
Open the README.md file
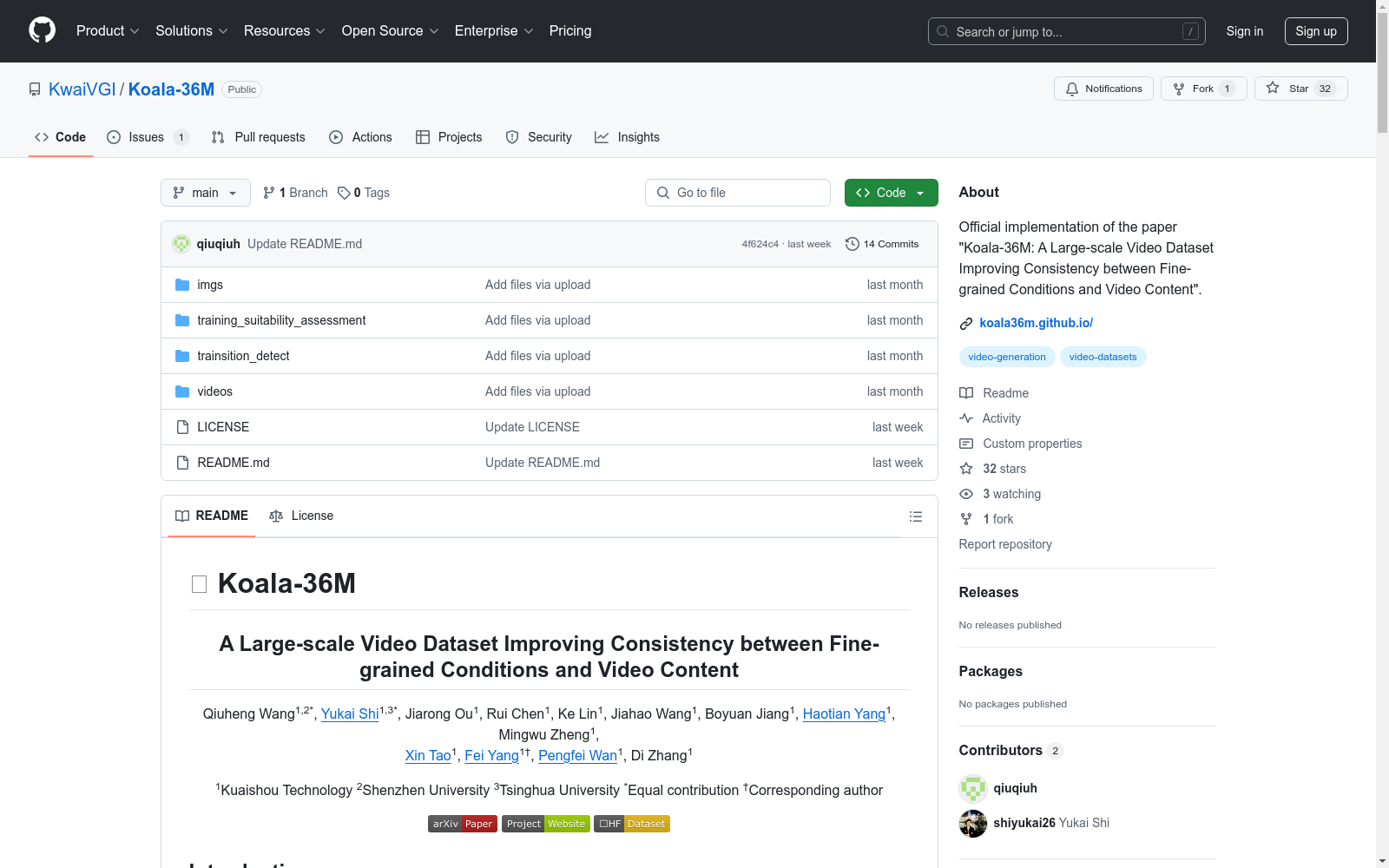click(x=234, y=463)
